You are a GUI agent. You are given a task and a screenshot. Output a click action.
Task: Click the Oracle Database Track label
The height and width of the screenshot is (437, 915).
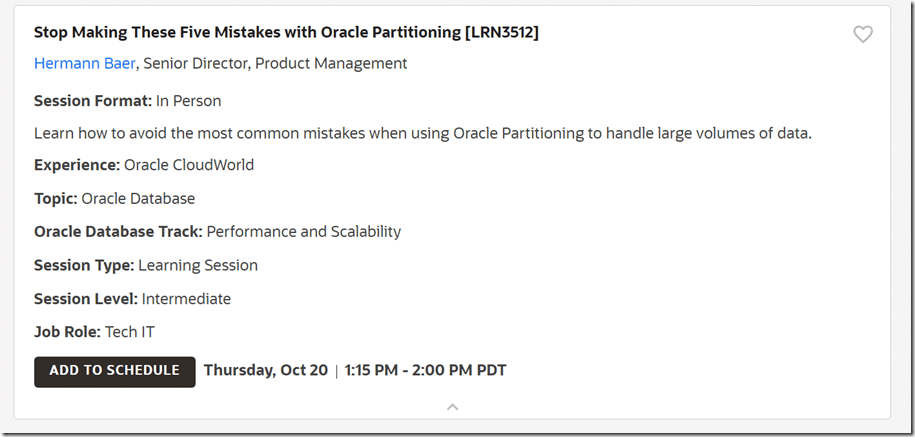tap(118, 232)
